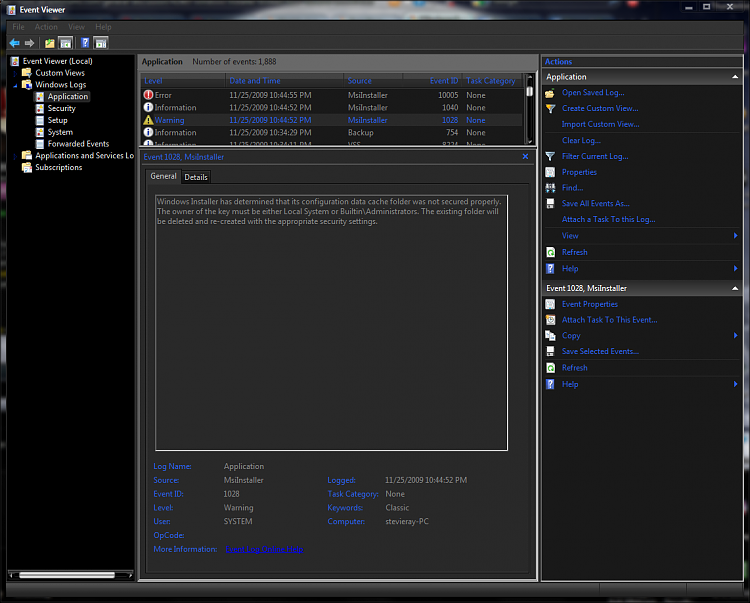Click the Find binoculars icon
Viewport: 750px width, 603px height.
pyautogui.click(x=550, y=188)
